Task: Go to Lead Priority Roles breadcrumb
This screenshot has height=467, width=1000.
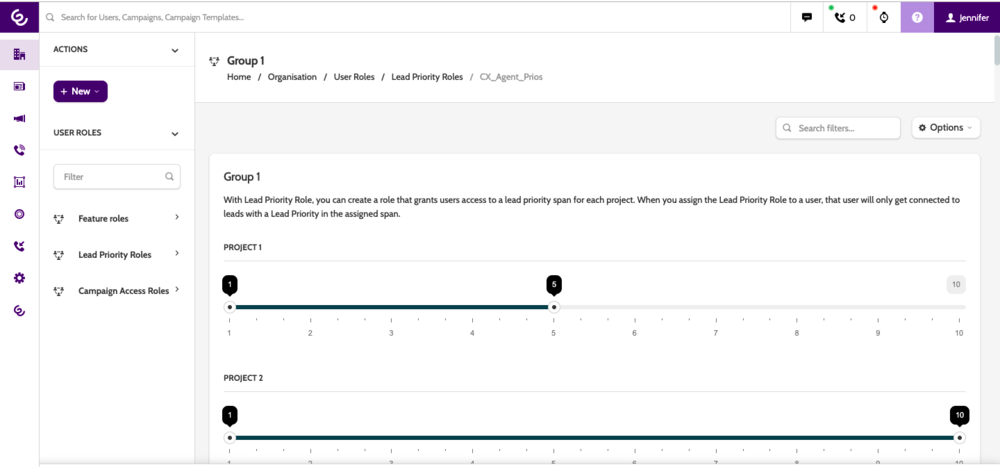Action: click(x=427, y=77)
